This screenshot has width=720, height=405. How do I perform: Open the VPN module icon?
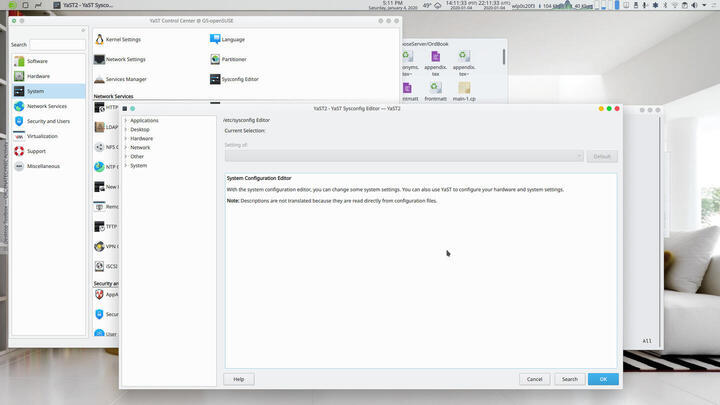99,246
